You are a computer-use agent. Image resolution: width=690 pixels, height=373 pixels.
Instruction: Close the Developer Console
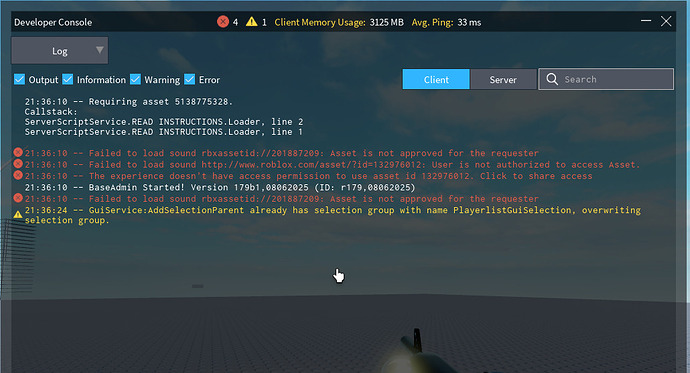pos(666,21)
